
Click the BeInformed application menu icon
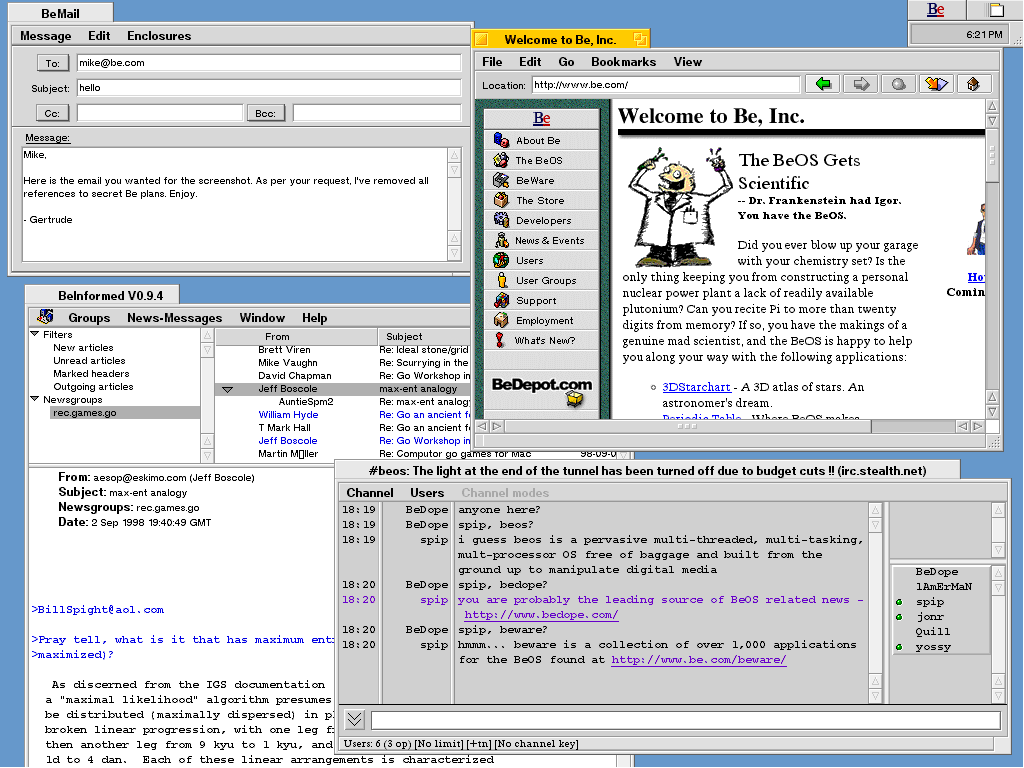click(x=45, y=317)
